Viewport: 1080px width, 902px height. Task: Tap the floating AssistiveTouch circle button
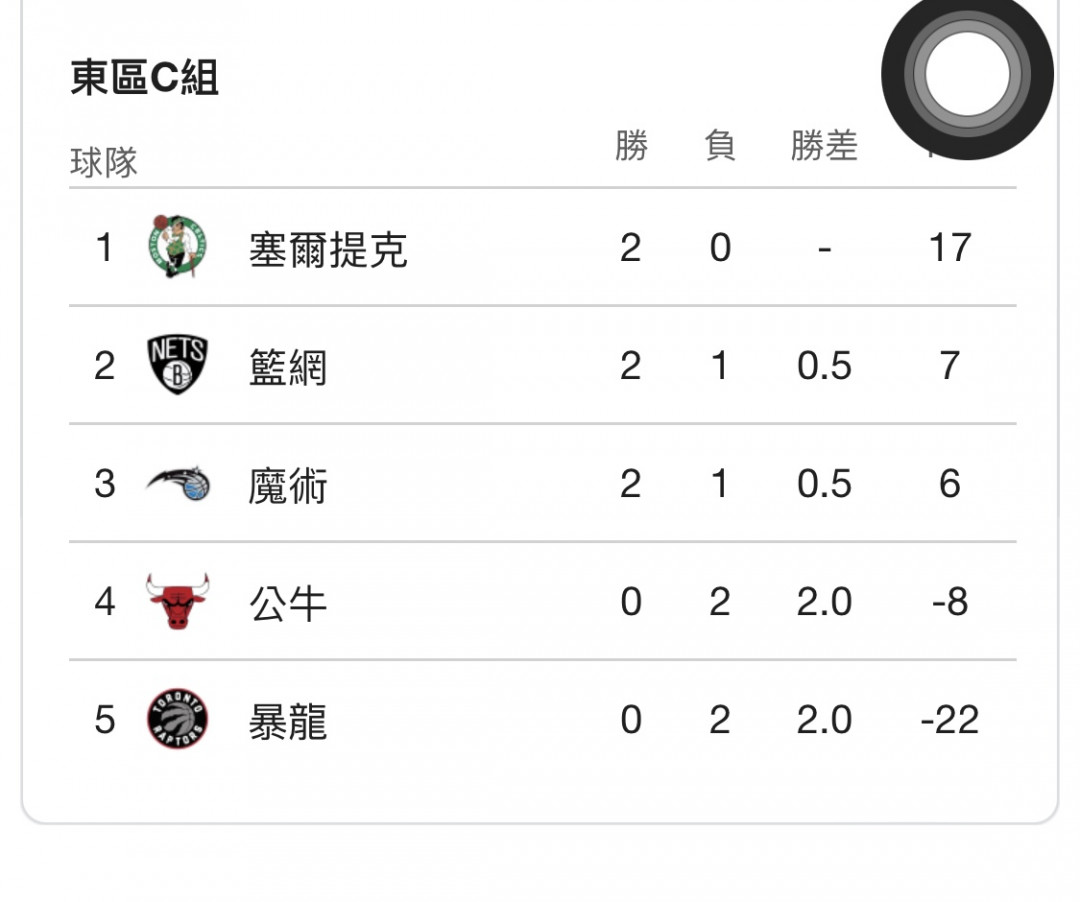967,74
